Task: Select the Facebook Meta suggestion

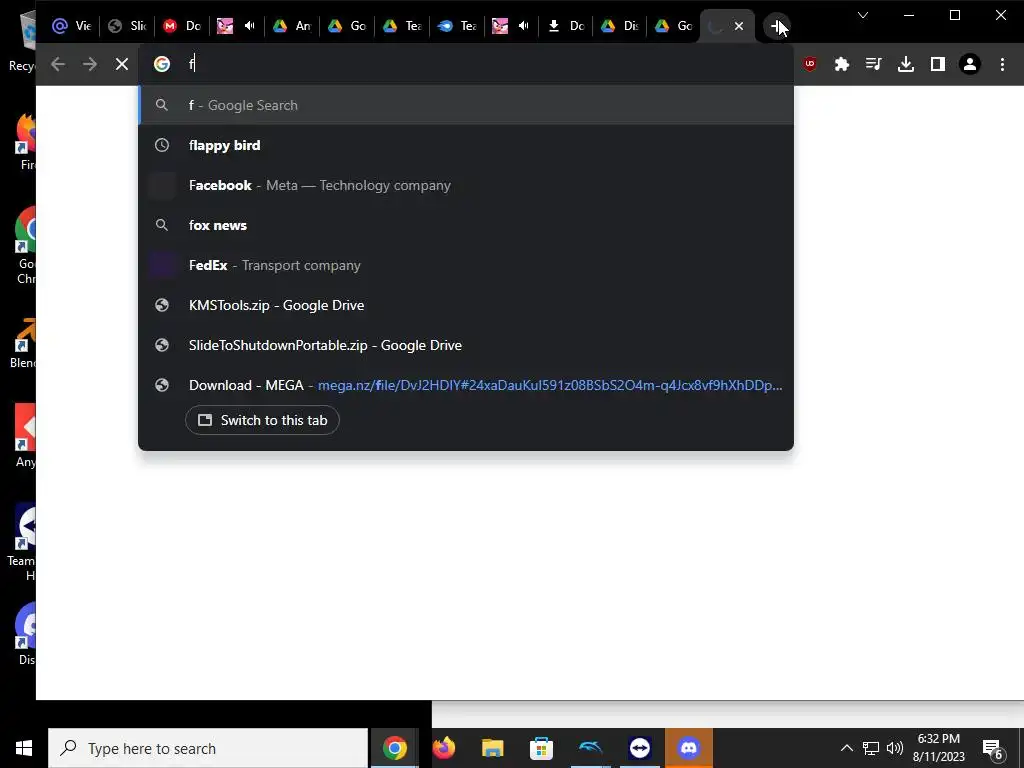Action: 466,185
